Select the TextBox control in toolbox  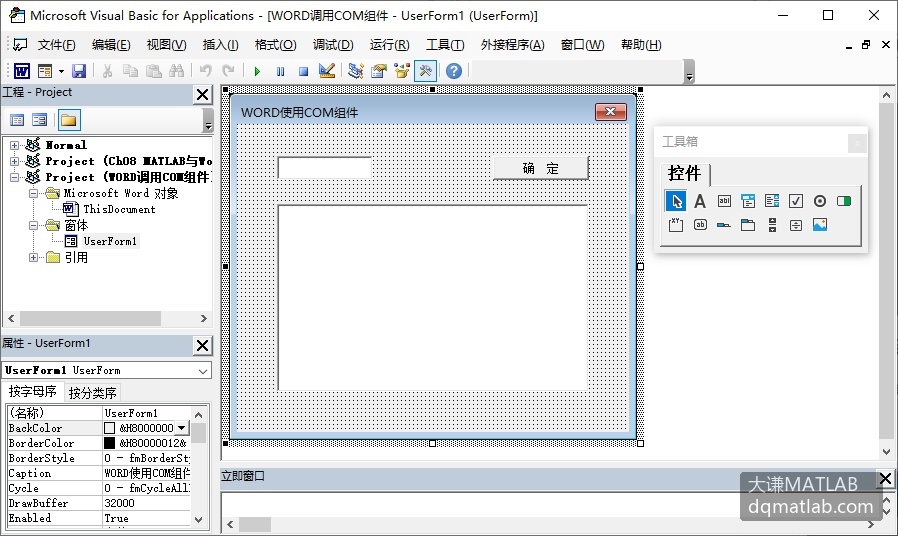click(724, 201)
